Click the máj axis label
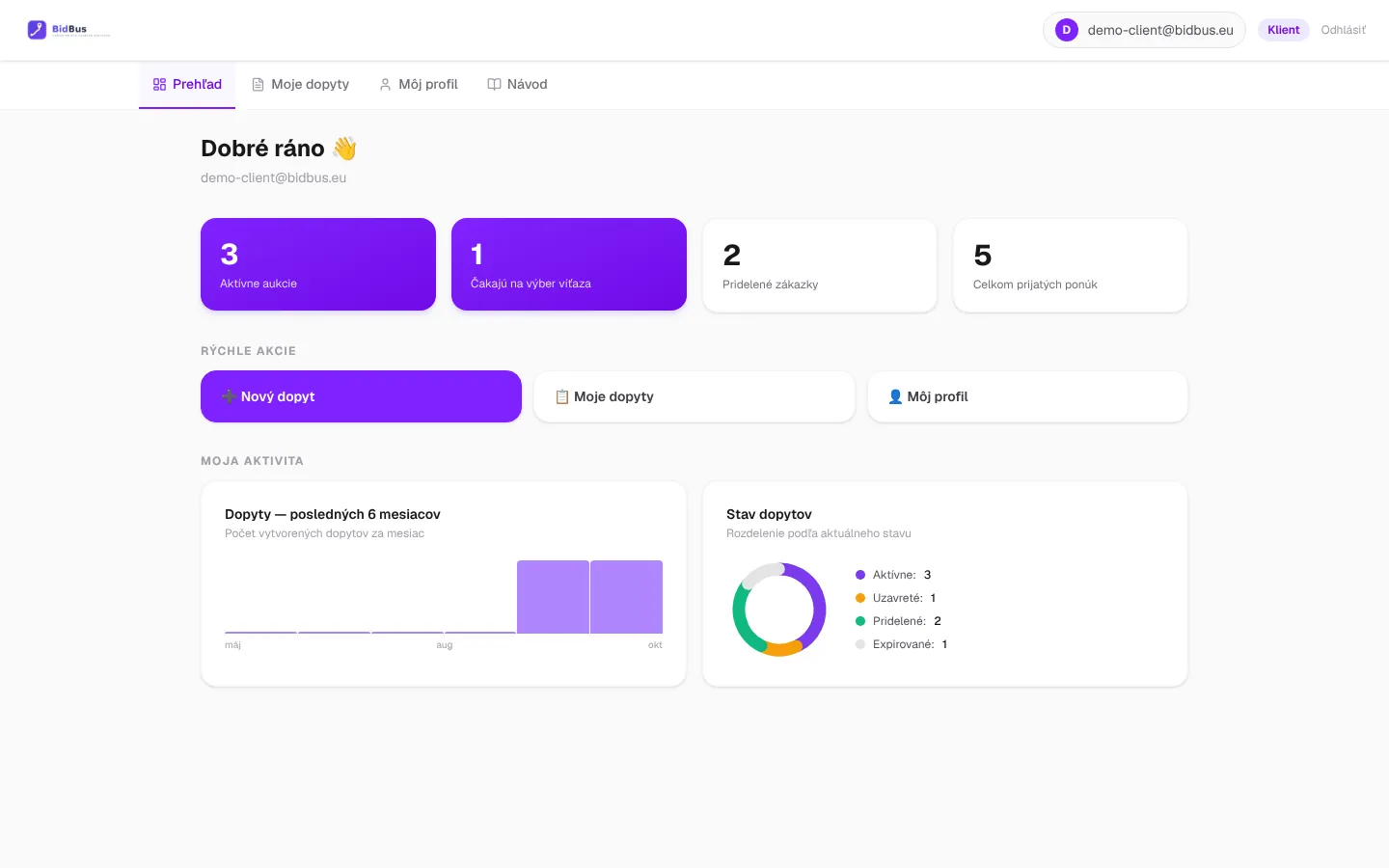The width and height of the screenshot is (1389, 868). pyautogui.click(x=233, y=645)
